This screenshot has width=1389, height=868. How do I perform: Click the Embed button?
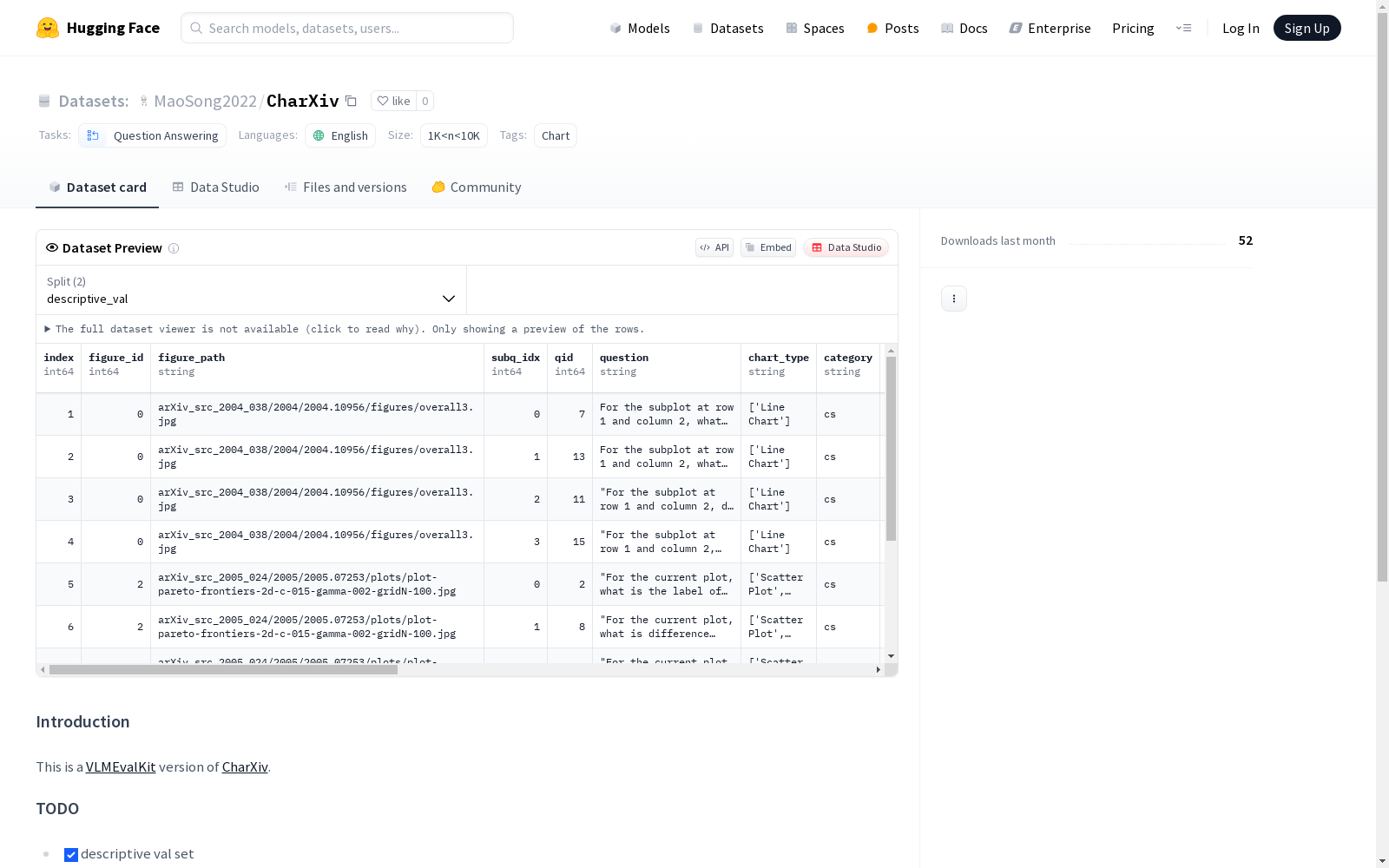click(768, 247)
